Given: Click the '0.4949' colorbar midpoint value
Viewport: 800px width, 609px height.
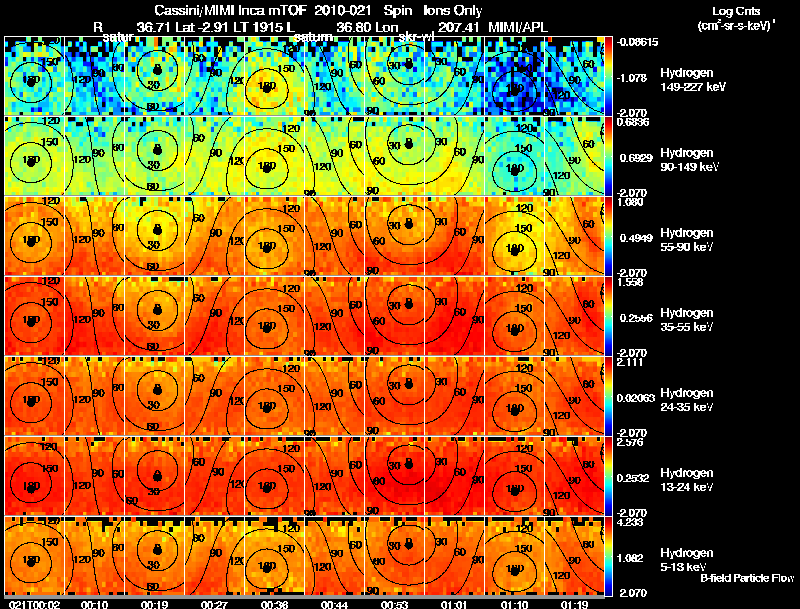Looking at the screenshot, I should (x=636, y=238).
